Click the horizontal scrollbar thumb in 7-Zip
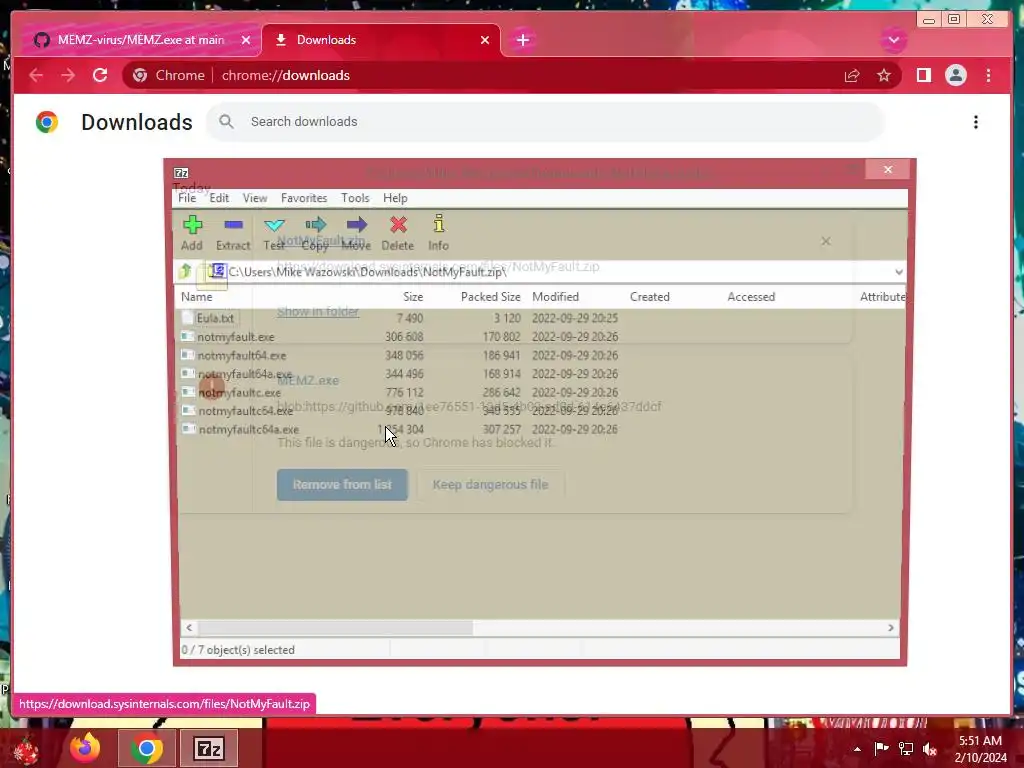 coord(335,628)
